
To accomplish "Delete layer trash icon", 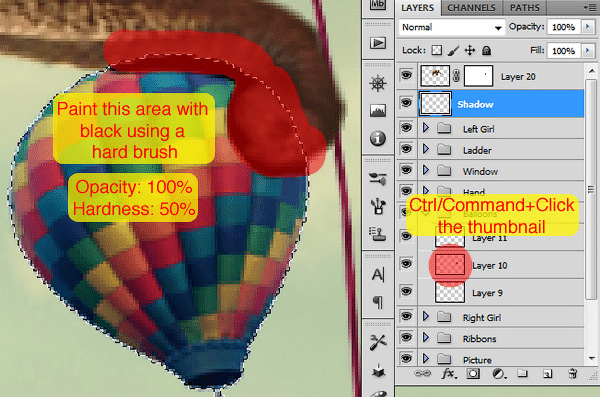I will (572, 373).
